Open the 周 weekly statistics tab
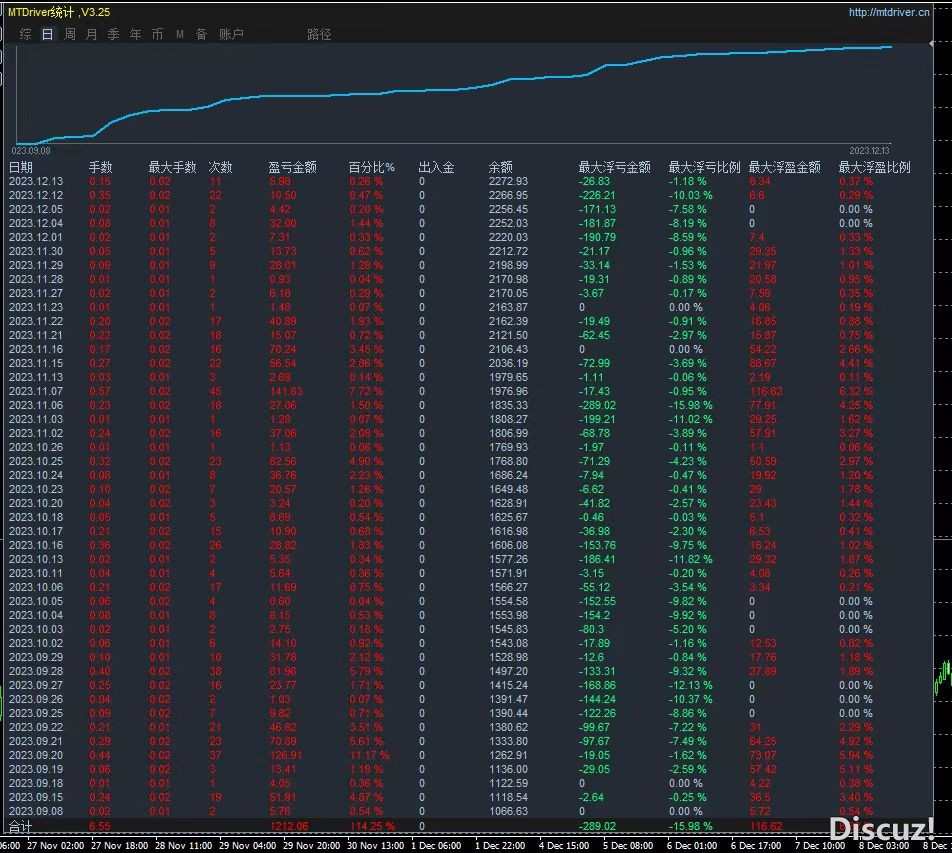 [x=70, y=34]
